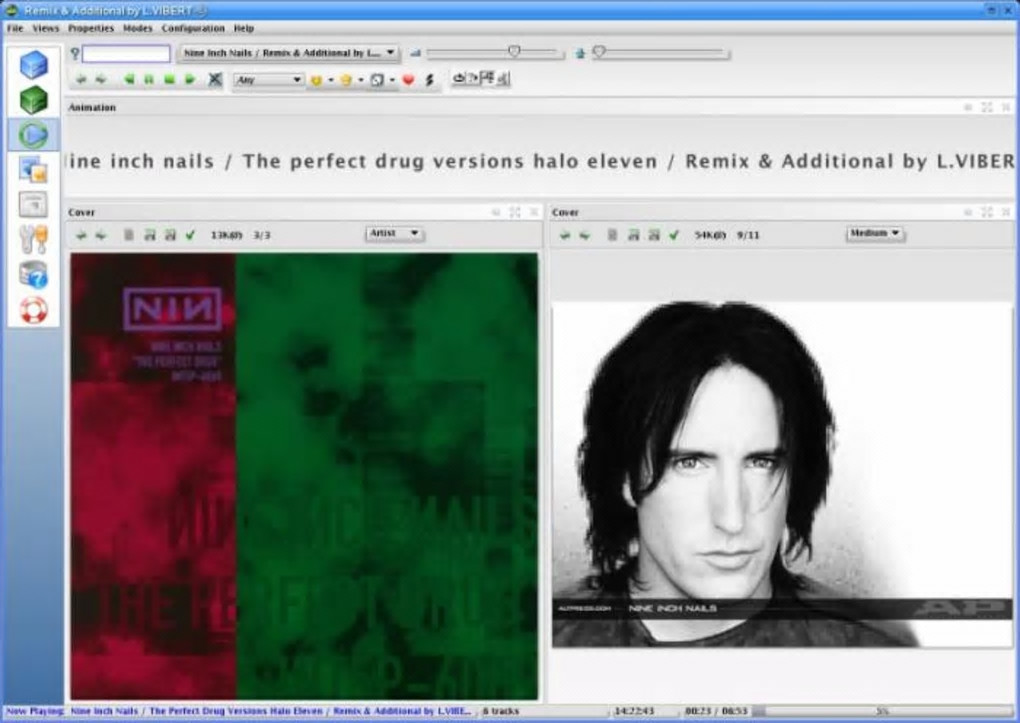This screenshot has height=723, width=1020.
Task: Click the Nine Inch Nails portrait cover image
Action: click(782, 474)
